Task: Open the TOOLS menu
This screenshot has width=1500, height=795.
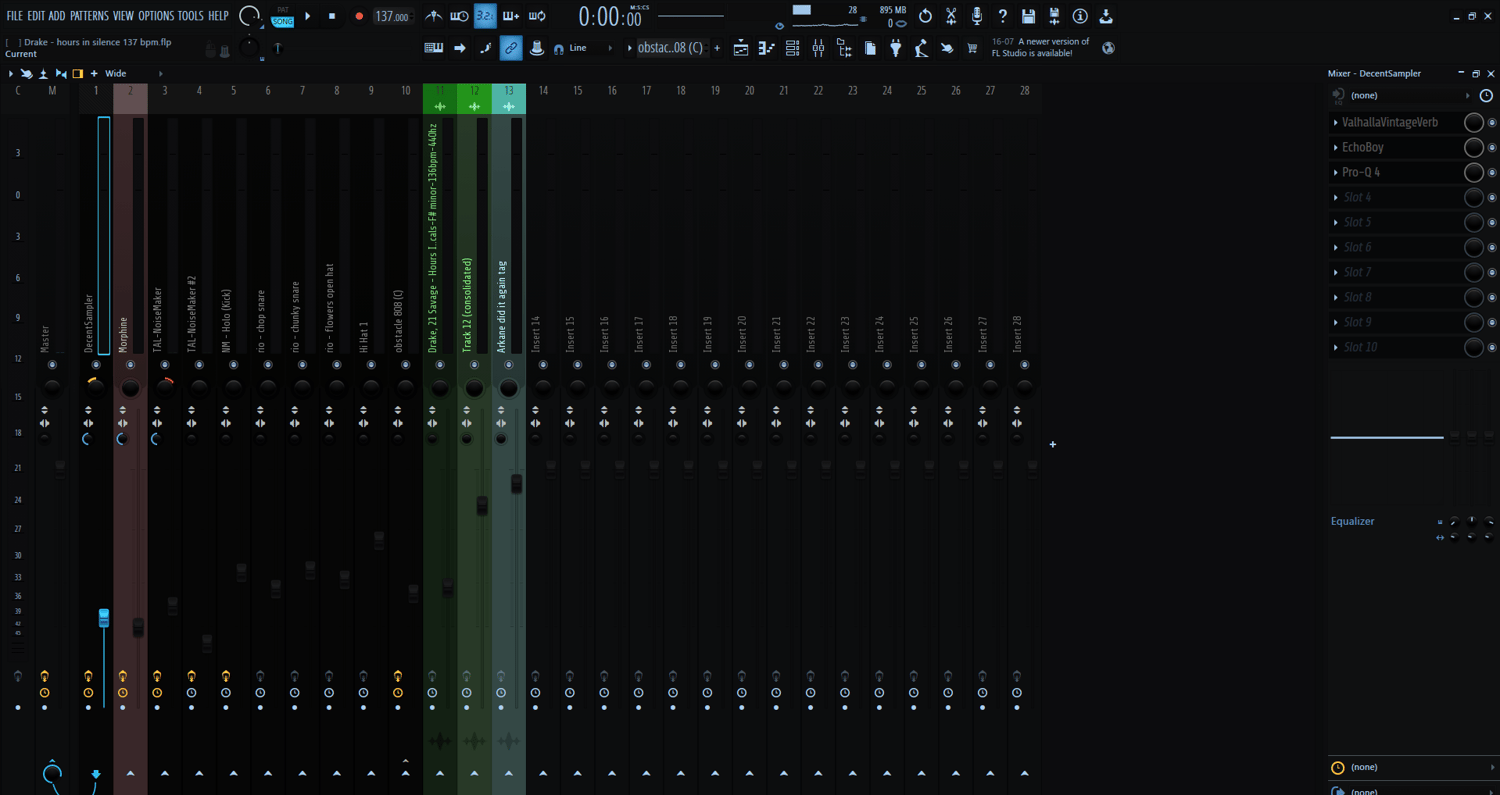Action: (190, 16)
